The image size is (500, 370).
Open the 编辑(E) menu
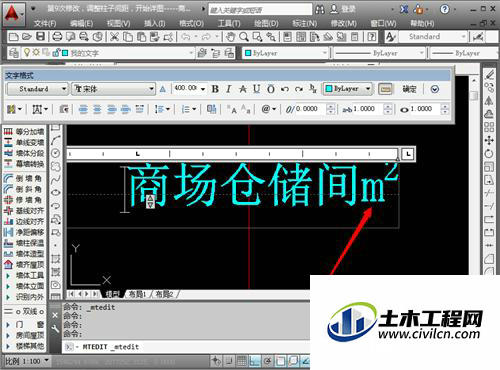tap(82, 23)
